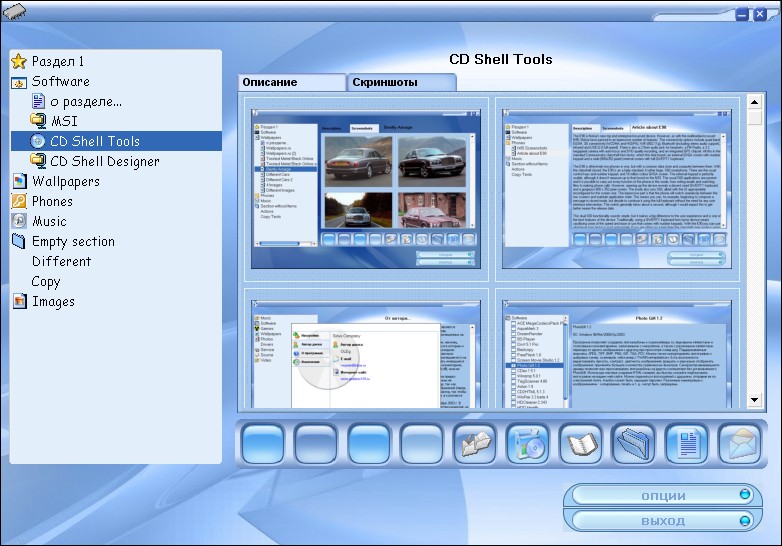Click the CD Shell Tools disc icon
Screen dimensions: 782x546
click(x=37, y=141)
